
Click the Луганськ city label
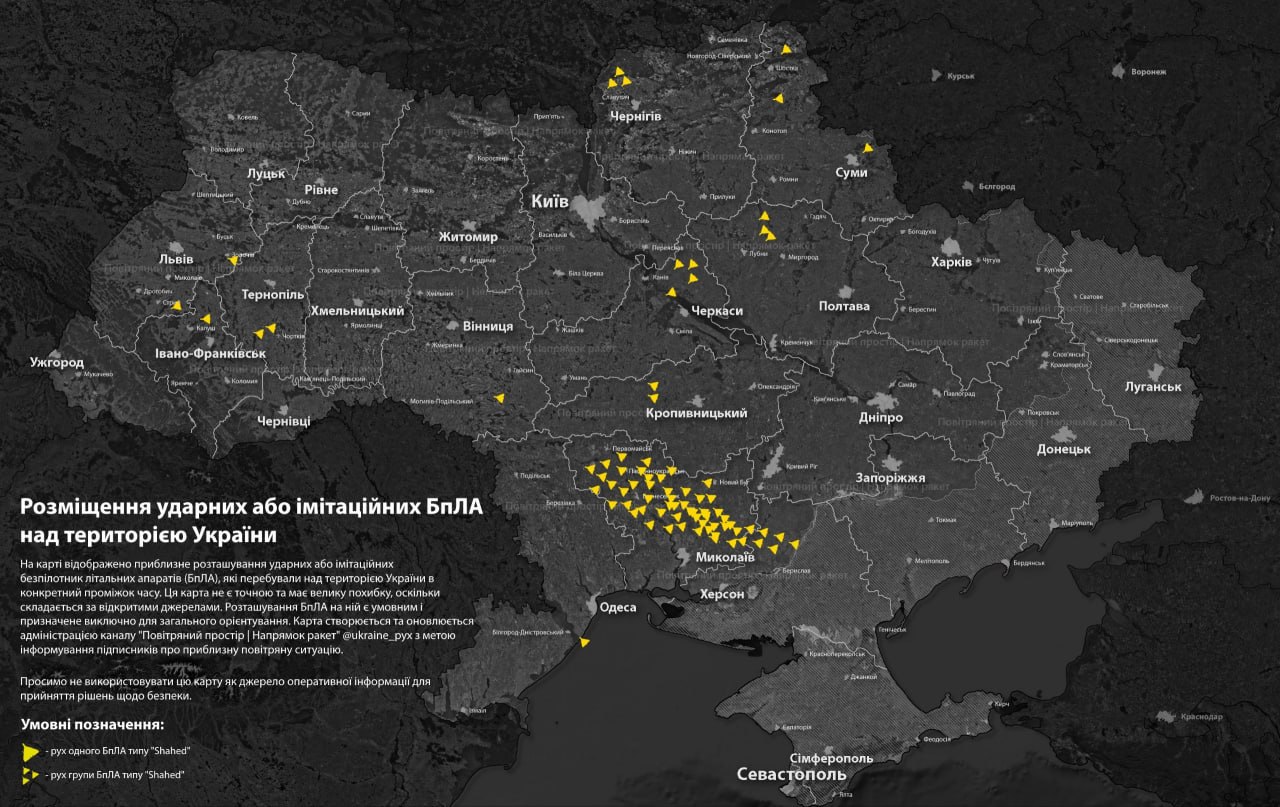tap(1153, 387)
